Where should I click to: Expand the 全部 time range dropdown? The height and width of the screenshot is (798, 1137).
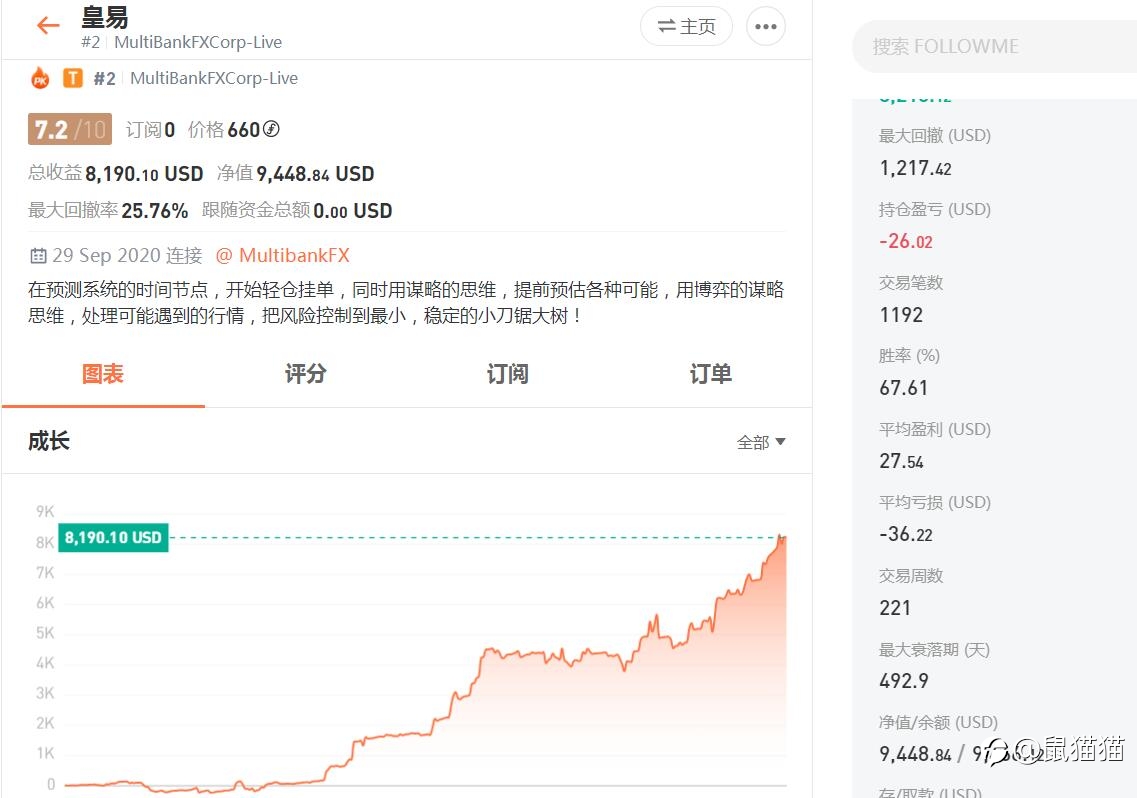761,442
